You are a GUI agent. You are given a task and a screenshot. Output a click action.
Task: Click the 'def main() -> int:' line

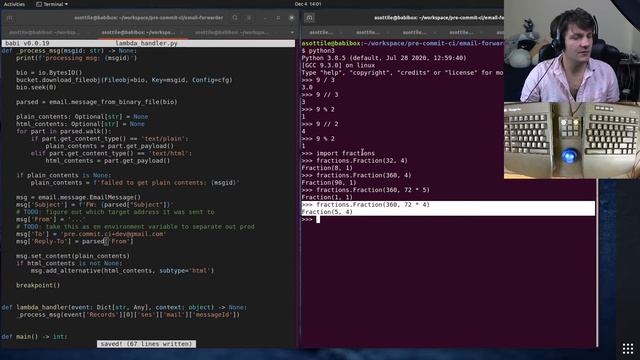point(34,337)
